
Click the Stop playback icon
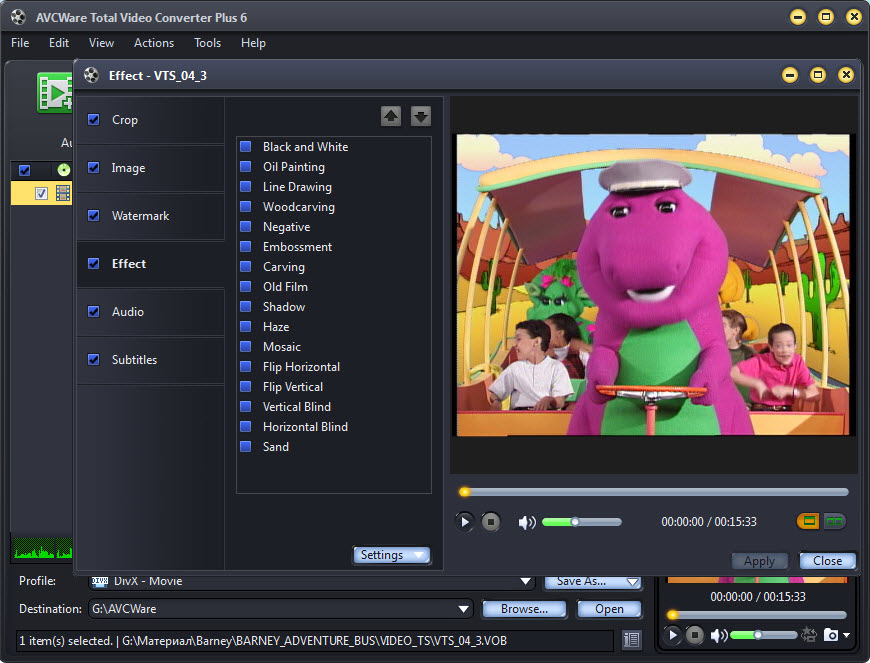pyautogui.click(x=490, y=521)
